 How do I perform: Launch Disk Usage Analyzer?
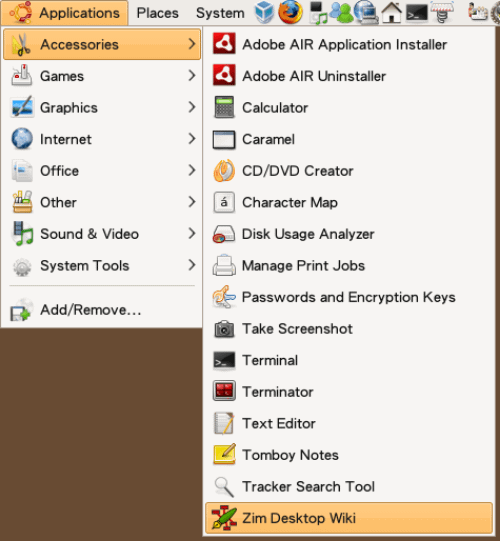pyautogui.click(x=349, y=234)
